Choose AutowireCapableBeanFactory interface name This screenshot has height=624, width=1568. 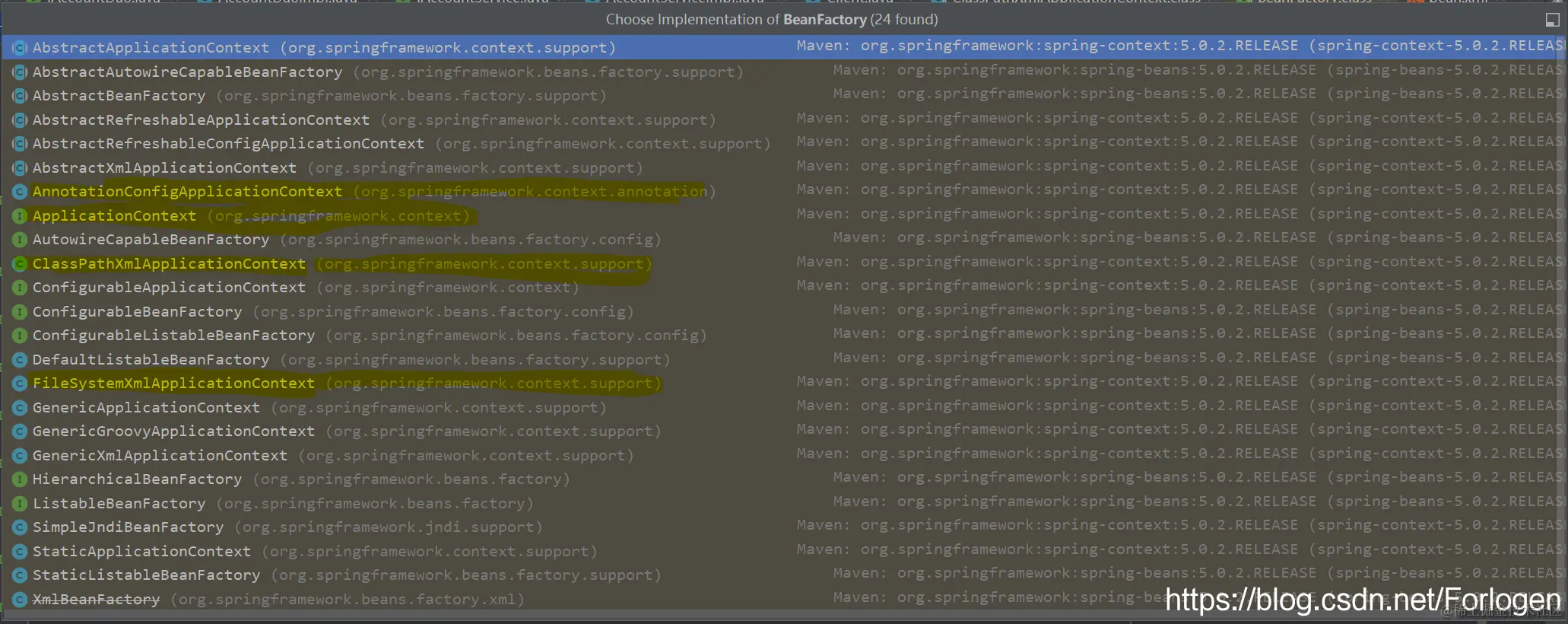pos(151,240)
